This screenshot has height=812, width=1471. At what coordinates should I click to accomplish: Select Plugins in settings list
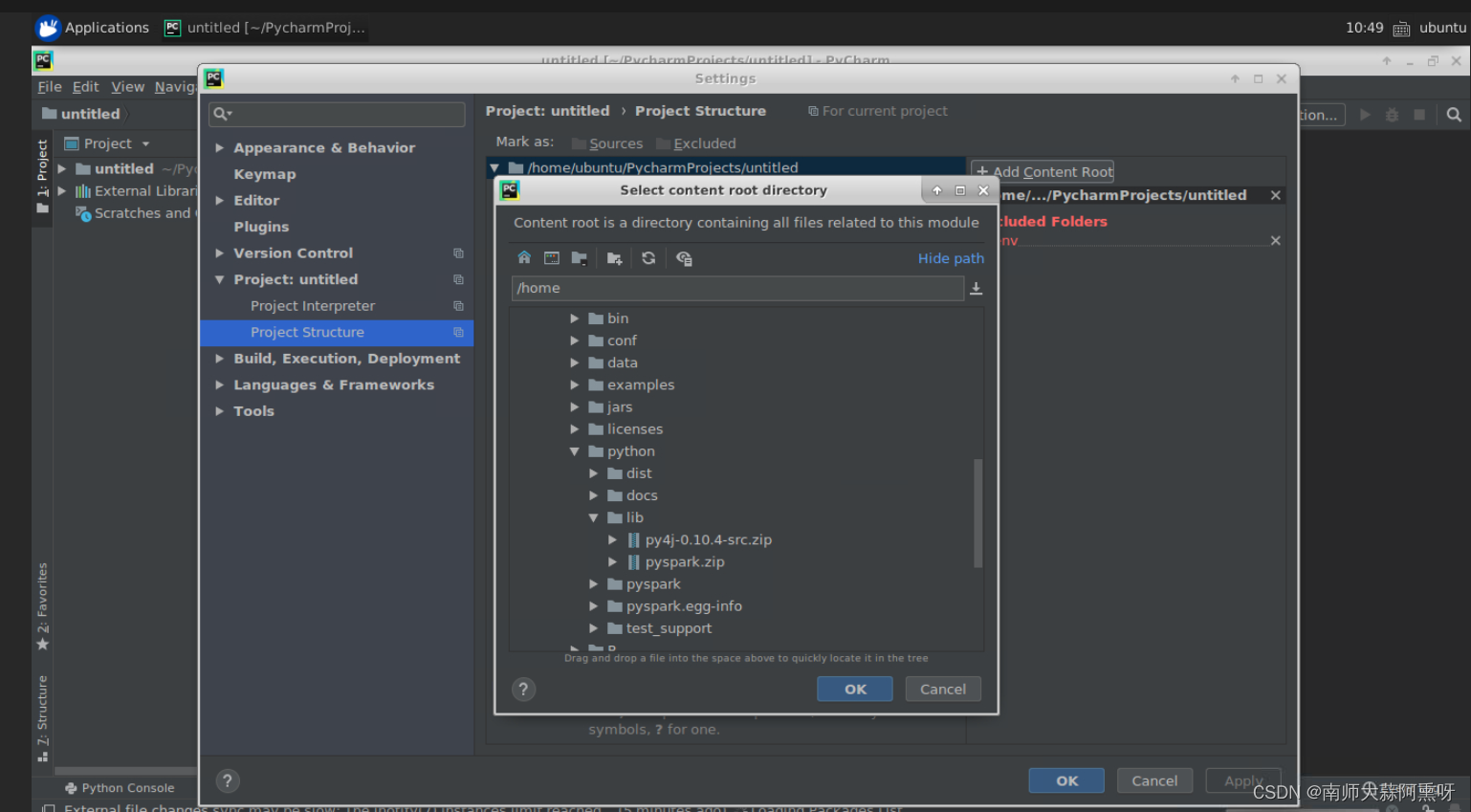[261, 227]
